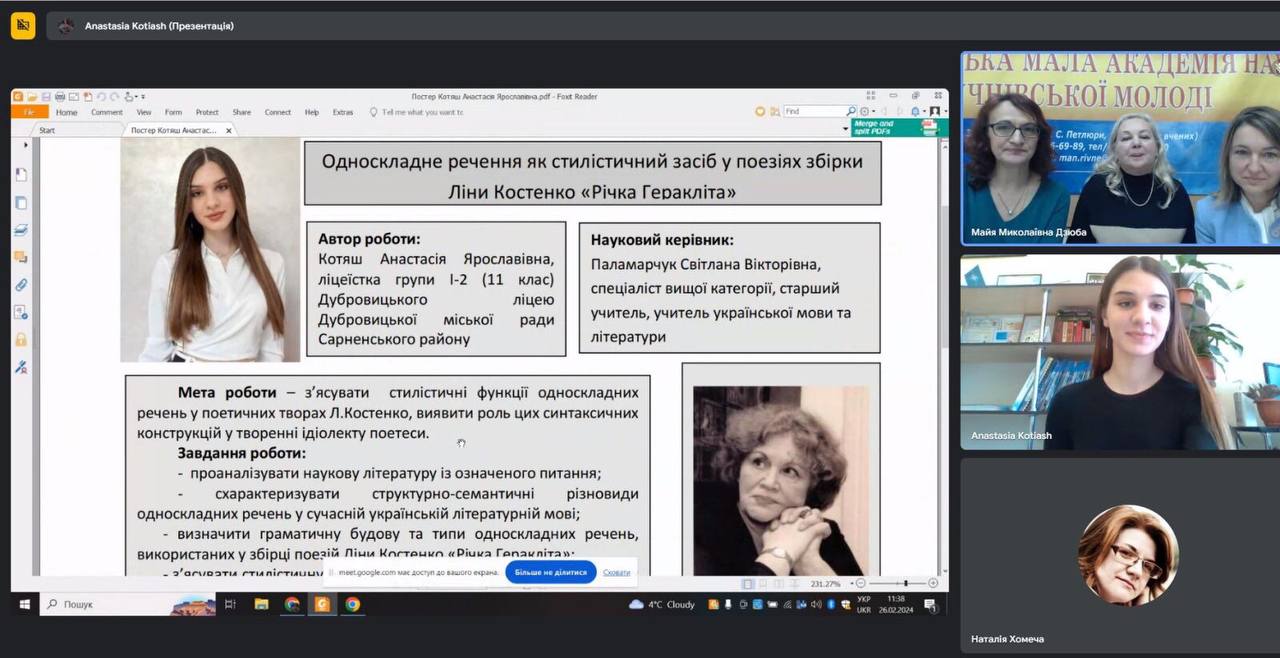
Task: Open the document tab list dropdown arrow
Action: [845, 130]
